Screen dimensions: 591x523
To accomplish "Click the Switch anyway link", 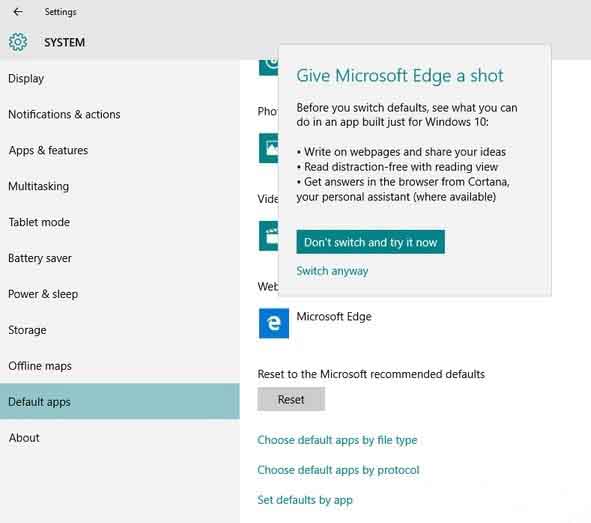I will click(x=332, y=271).
